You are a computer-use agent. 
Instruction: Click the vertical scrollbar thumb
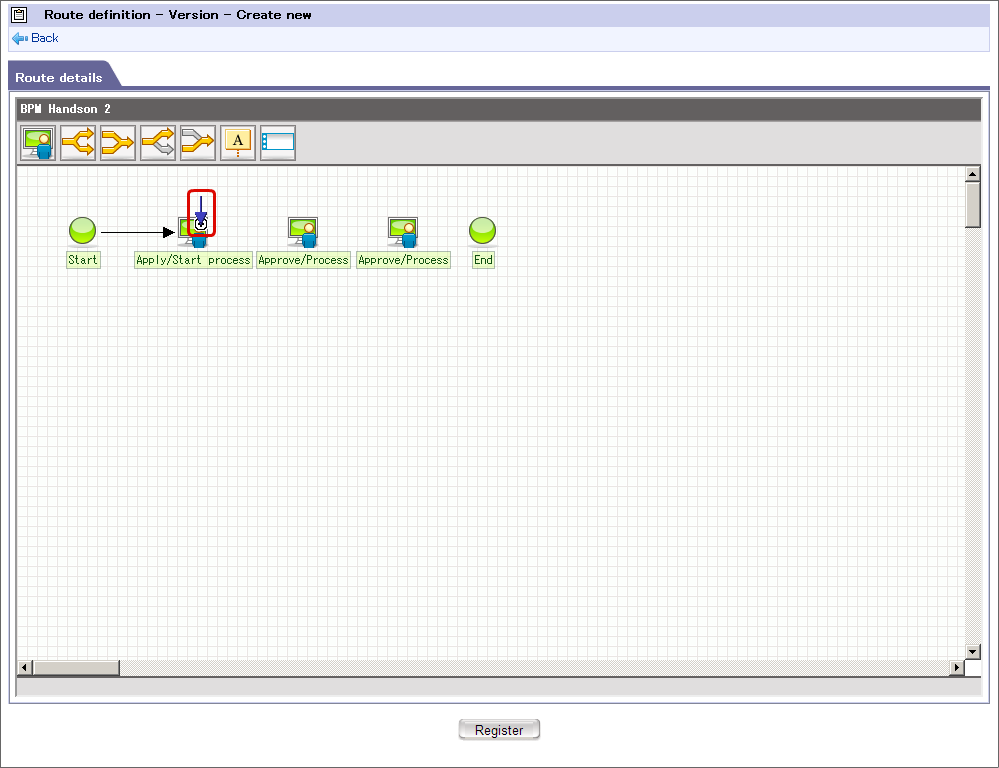coord(972,205)
